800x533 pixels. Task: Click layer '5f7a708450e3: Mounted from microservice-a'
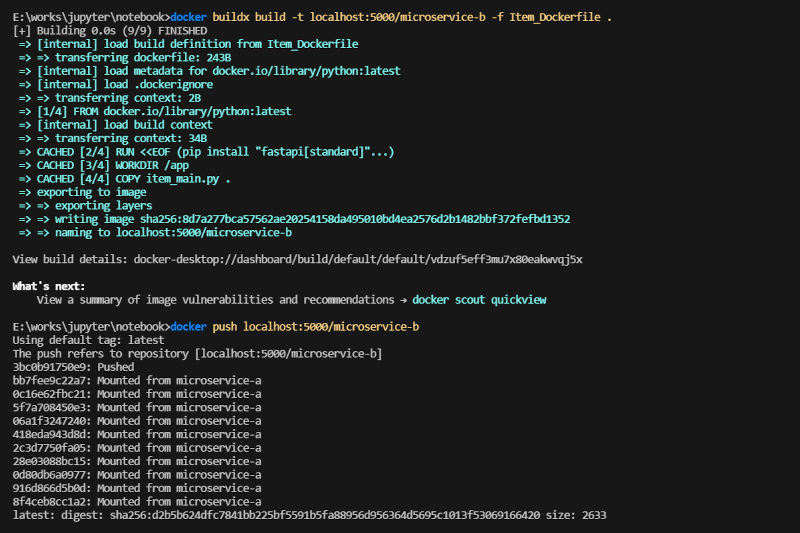pyautogui.click(x=137, y=408)
